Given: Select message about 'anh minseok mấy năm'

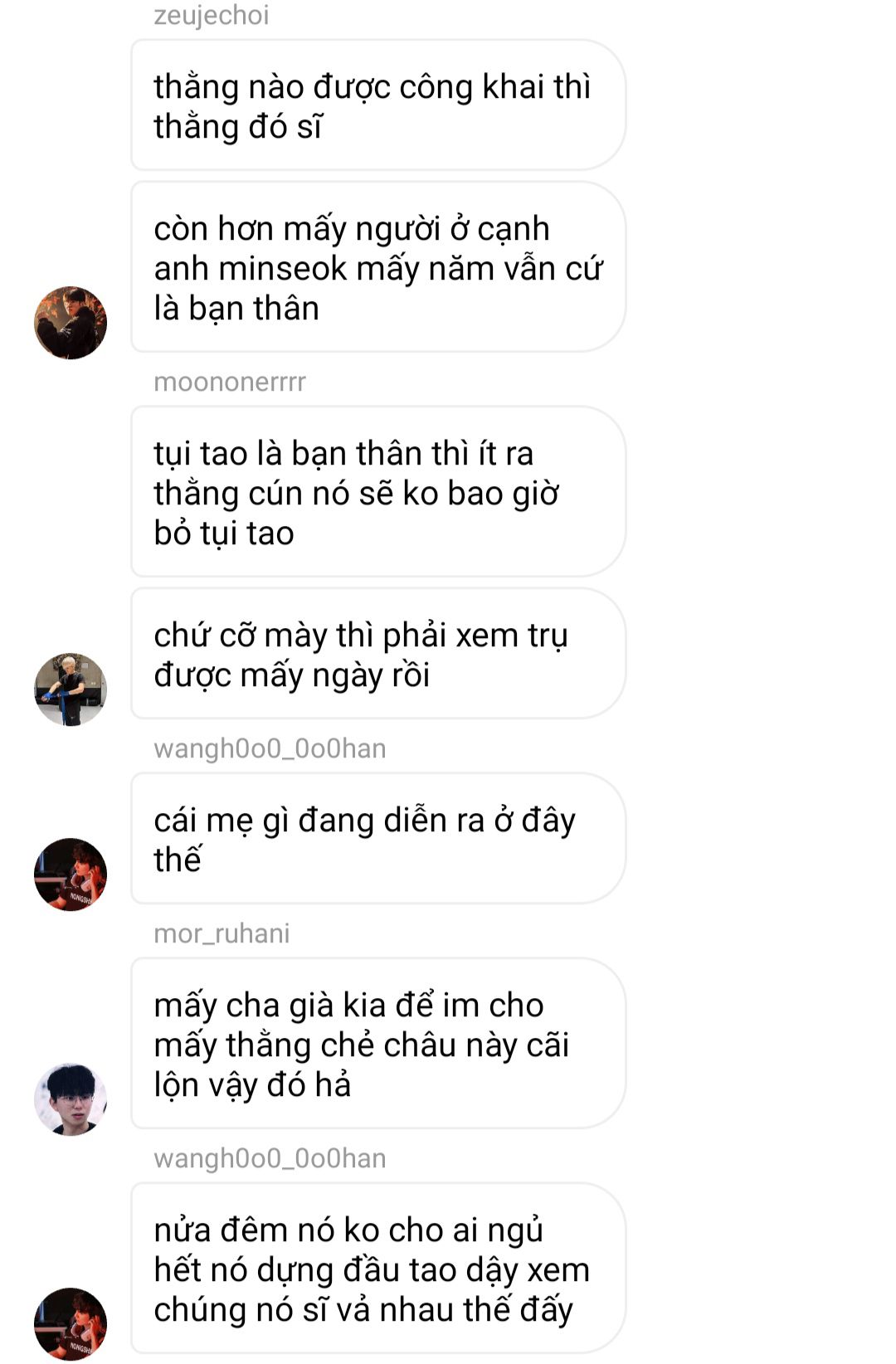Looking at the screenshot, I should point(377,267).
